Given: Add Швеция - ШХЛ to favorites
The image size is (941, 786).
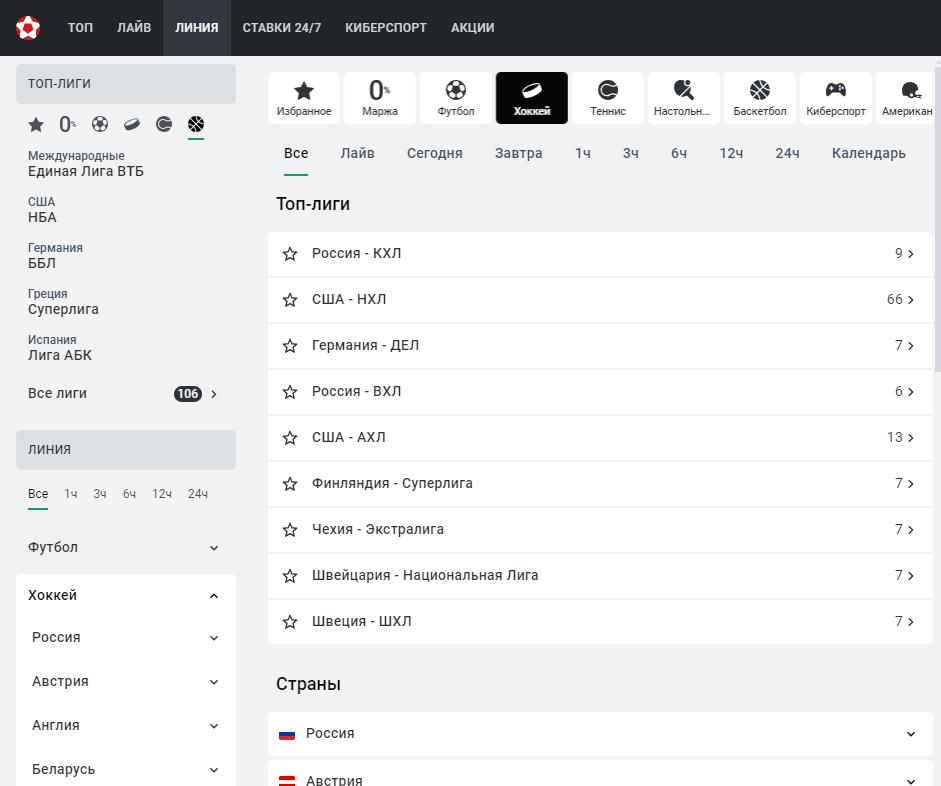Looking at the screenshot, I should click(x=290, y=622).
